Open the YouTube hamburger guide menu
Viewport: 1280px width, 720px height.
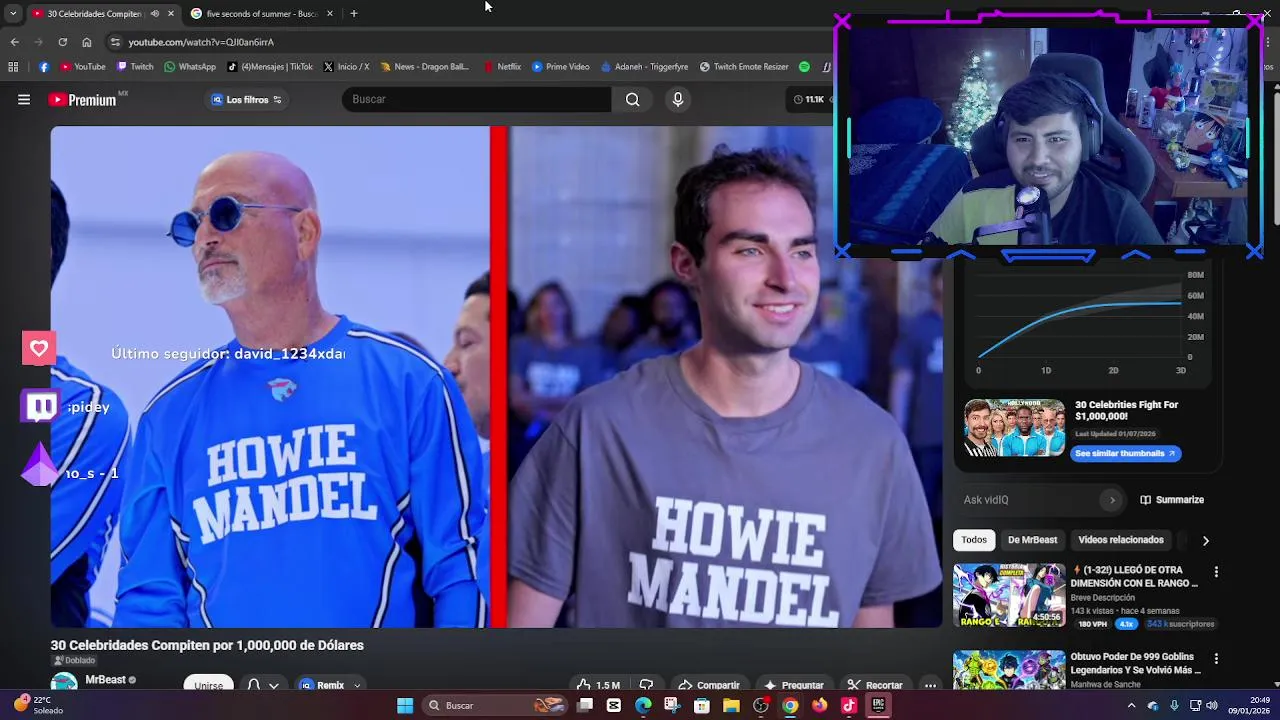[x=24, y=99]
